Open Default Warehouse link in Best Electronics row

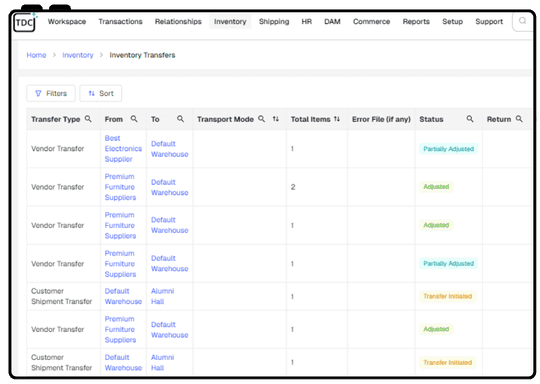point(169,149)
